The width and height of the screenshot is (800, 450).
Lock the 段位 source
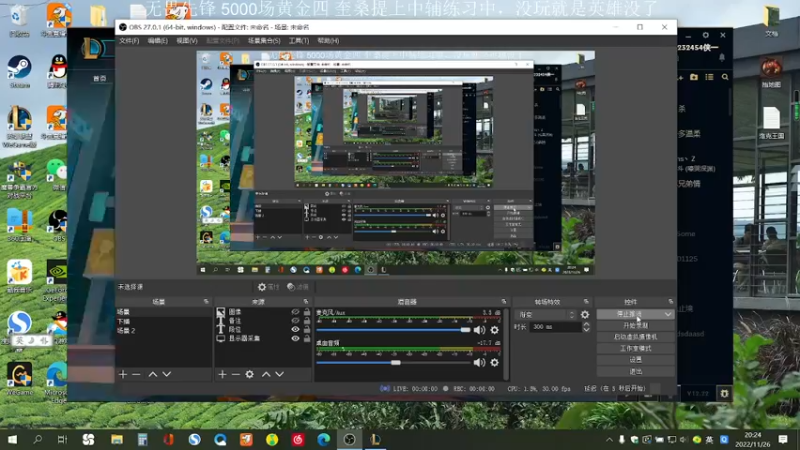click(307, 330)
